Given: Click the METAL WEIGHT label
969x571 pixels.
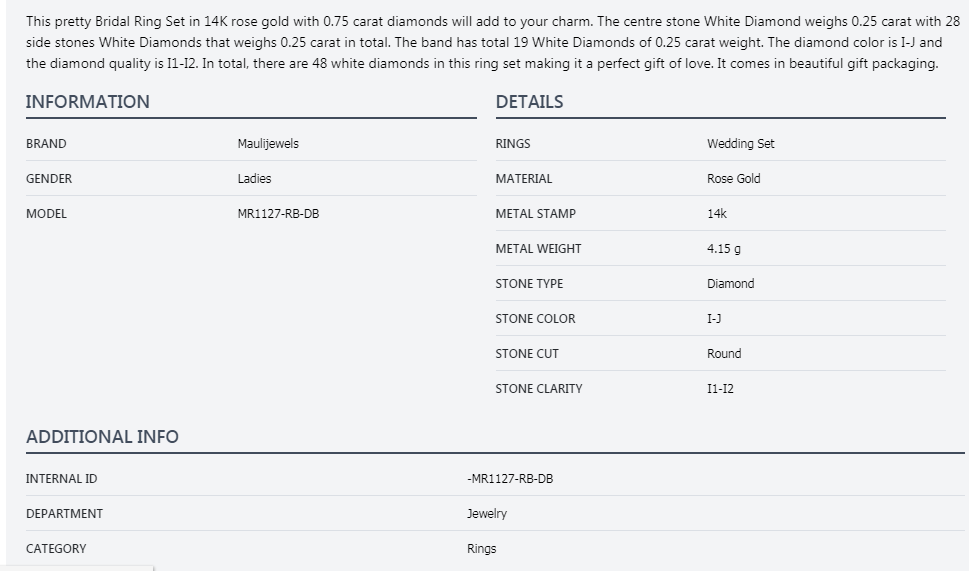Looking at the screenshot, I should point(538,248).
